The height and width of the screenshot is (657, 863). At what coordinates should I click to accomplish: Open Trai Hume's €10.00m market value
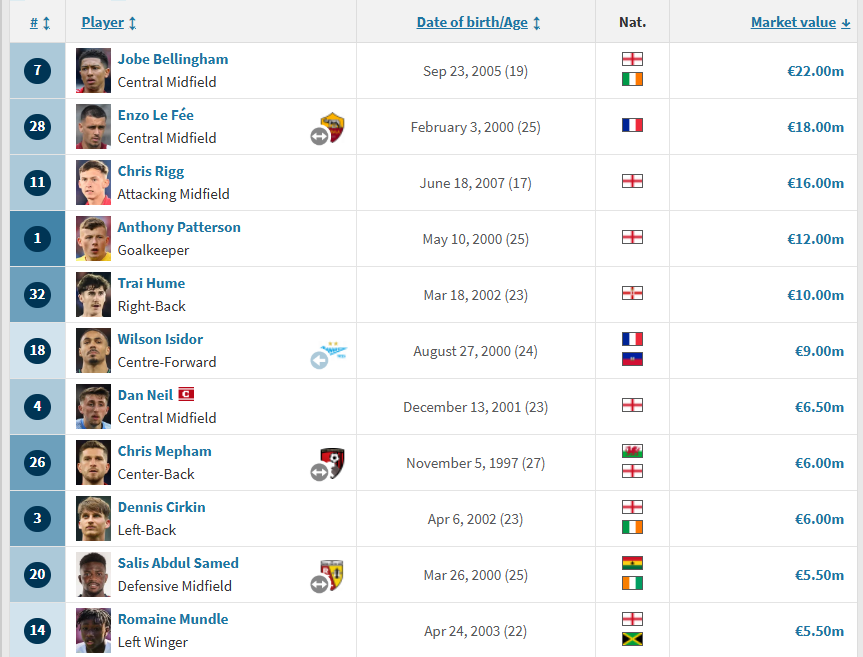tap(815, 295)
